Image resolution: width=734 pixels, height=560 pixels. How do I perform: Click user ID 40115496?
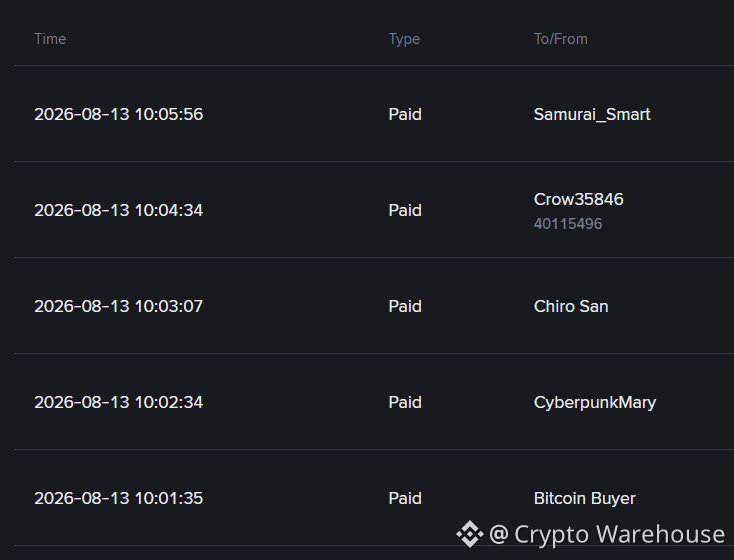coord(568,224)
